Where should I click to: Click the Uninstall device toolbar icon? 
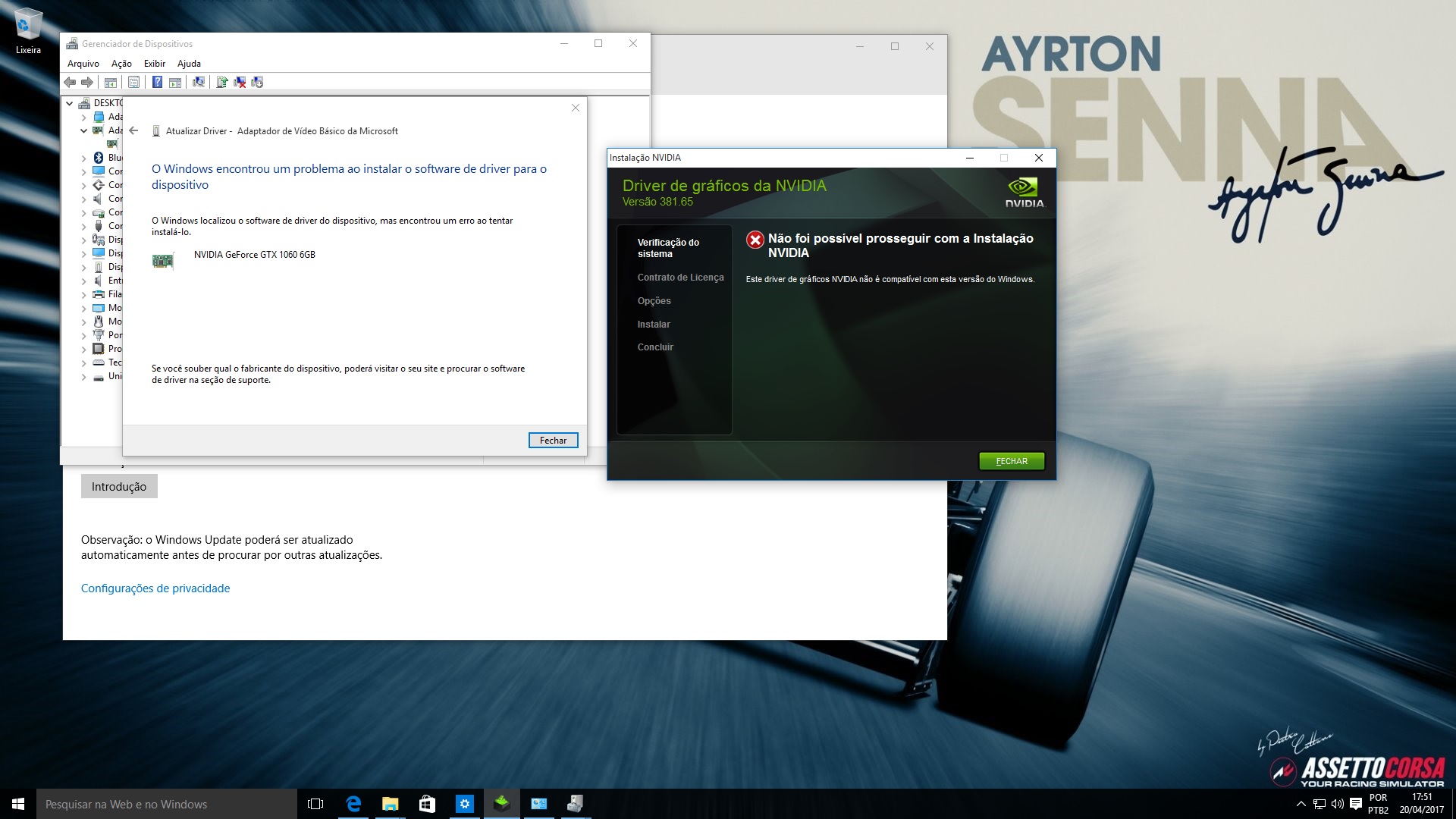[x=240, y=82]
